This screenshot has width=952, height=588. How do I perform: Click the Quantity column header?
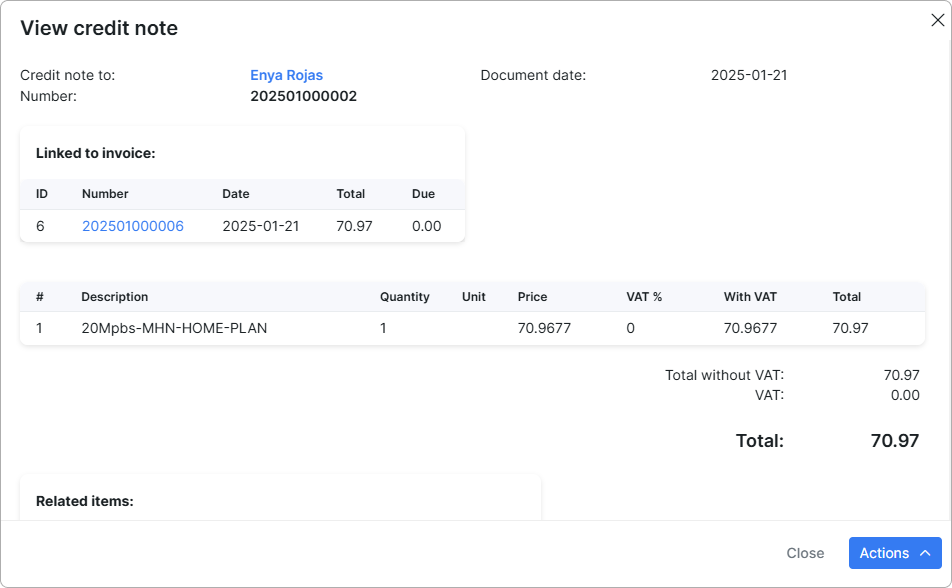tap(405, 296)
